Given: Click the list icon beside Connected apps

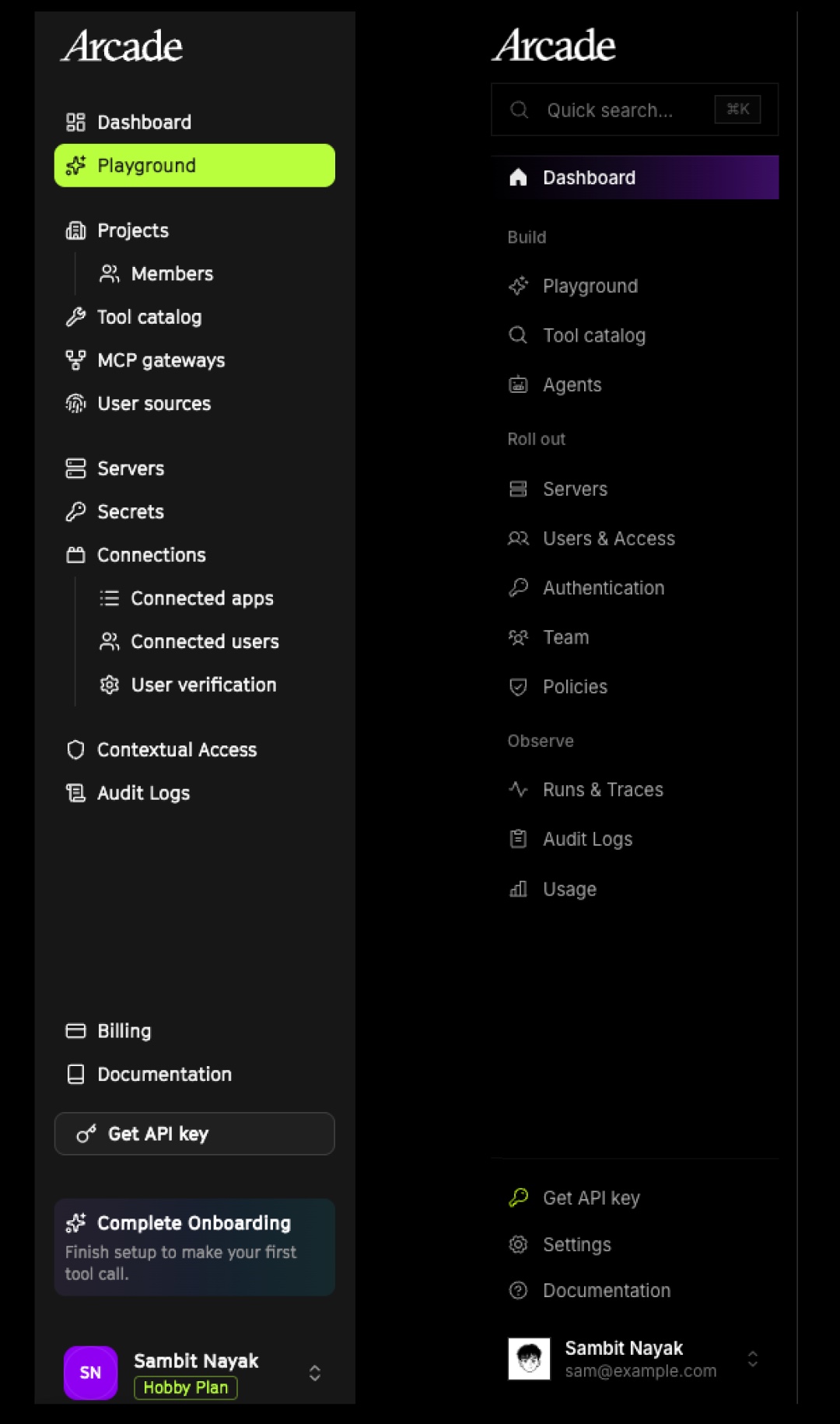Looking at the screenshot, I should point(110,598).
